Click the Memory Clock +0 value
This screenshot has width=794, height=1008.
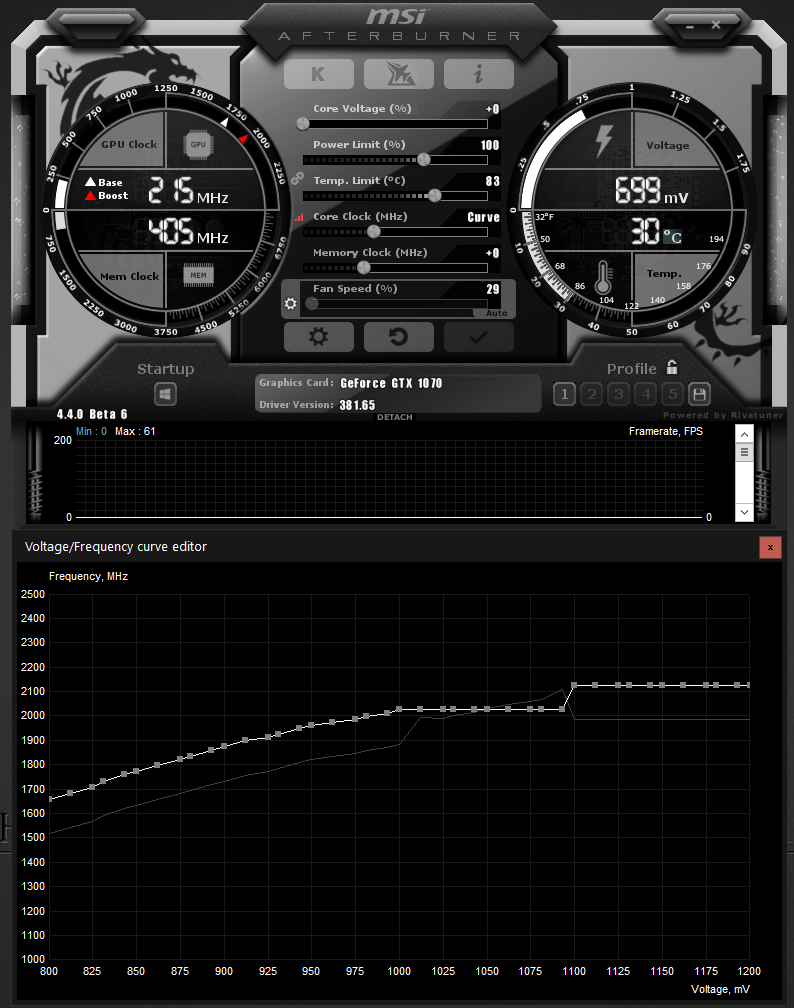click(492, 253)
